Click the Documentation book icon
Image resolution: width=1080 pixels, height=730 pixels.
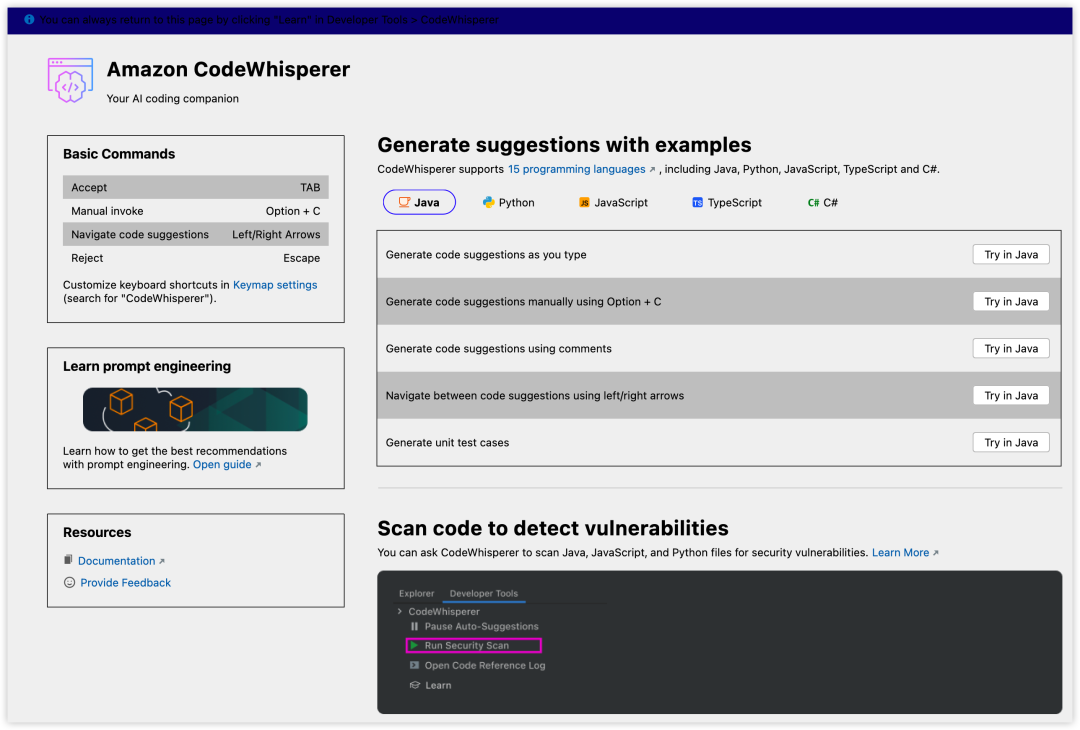68,560
